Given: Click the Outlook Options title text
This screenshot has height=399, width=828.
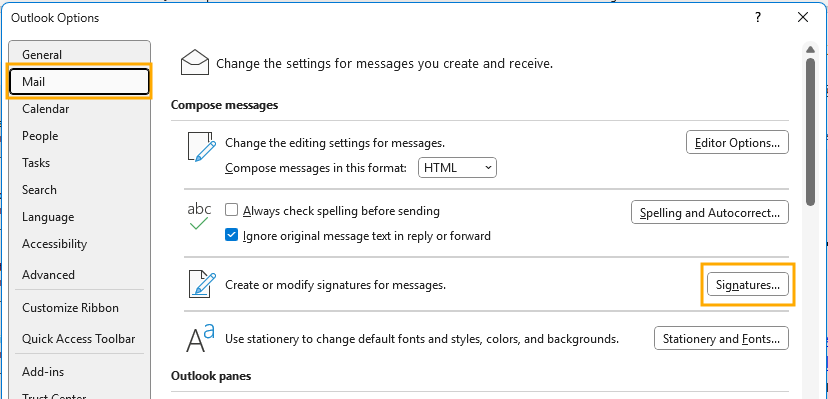Looking at the screenshot, I should pyautogui.click(x=55, y=18).
